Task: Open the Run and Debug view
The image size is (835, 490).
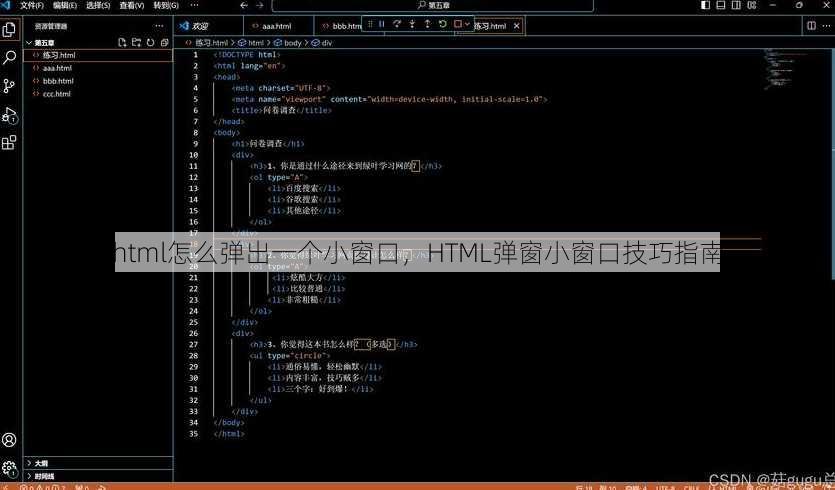Action: (9, 115)
